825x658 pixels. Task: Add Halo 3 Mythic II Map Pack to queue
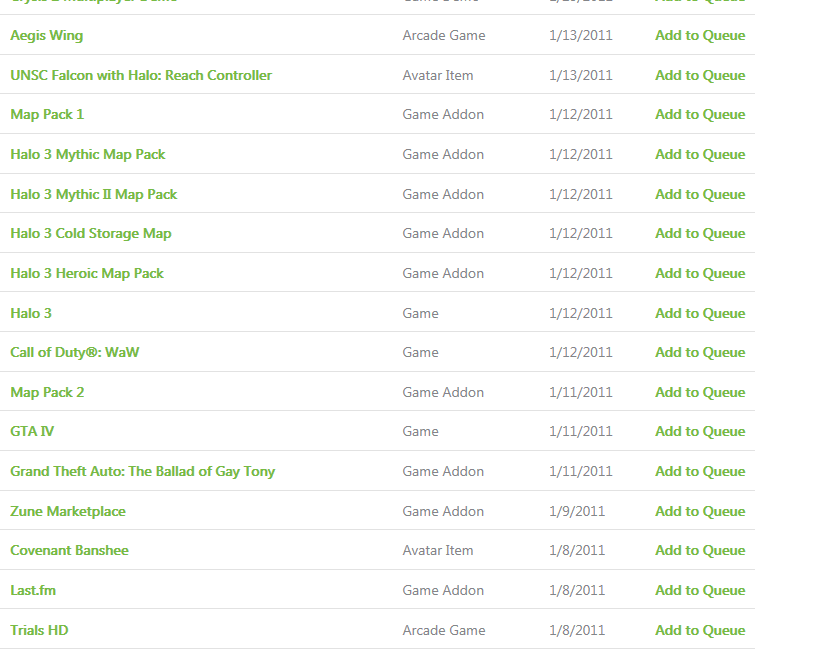click(x=700, y=194)
